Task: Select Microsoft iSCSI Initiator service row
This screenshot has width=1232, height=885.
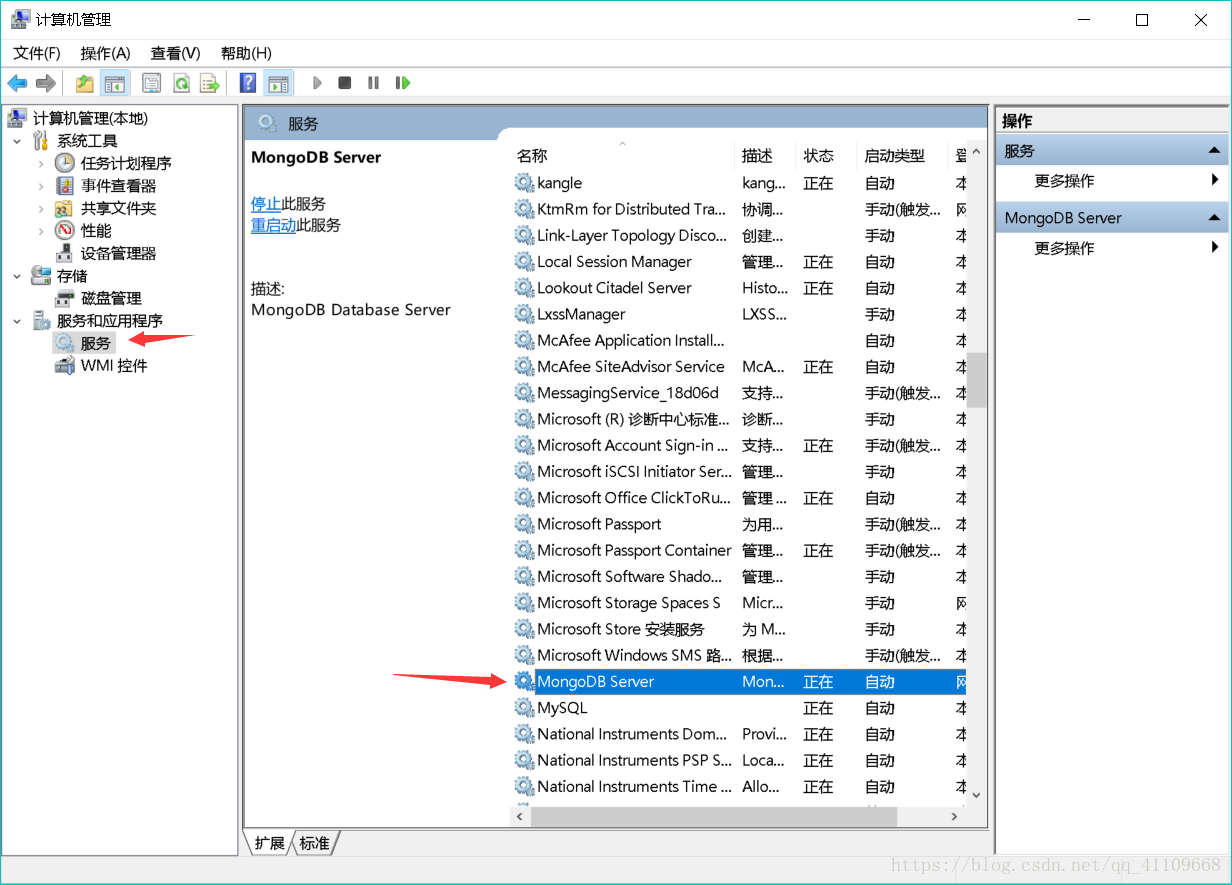Action: pos(738,472)
